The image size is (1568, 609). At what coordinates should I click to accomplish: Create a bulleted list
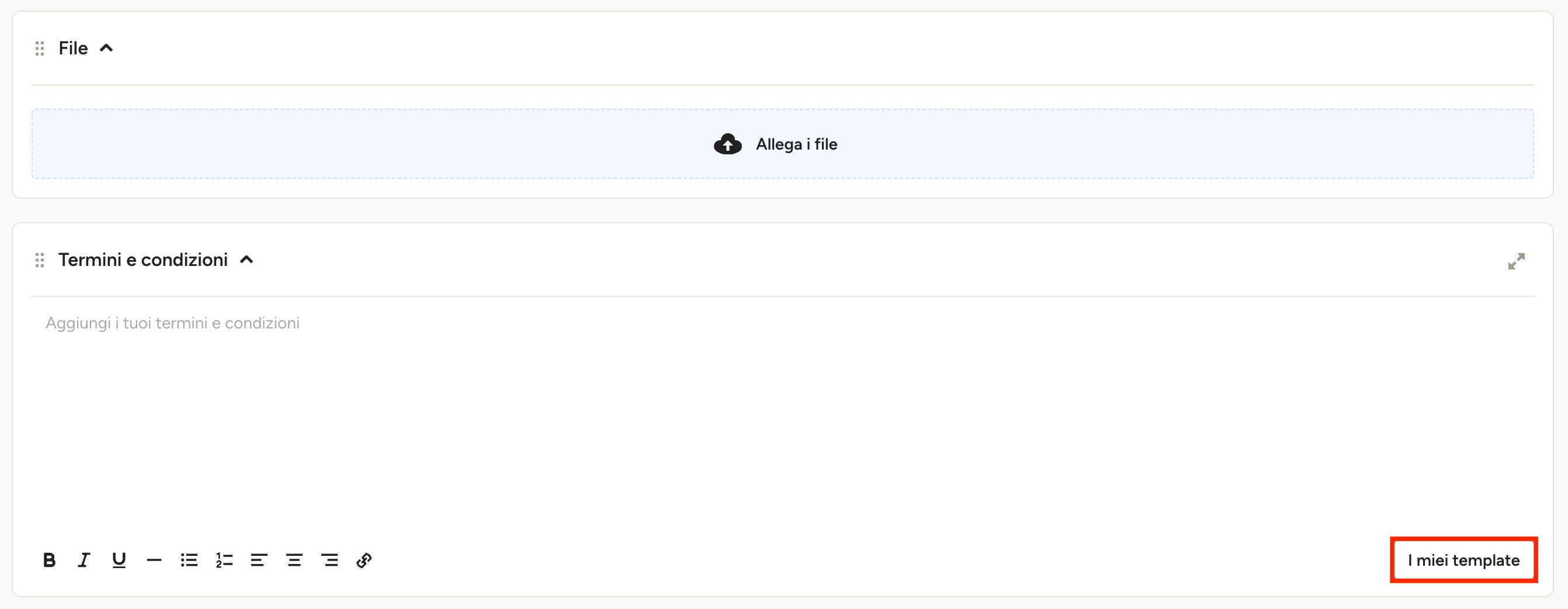[189, 560]
